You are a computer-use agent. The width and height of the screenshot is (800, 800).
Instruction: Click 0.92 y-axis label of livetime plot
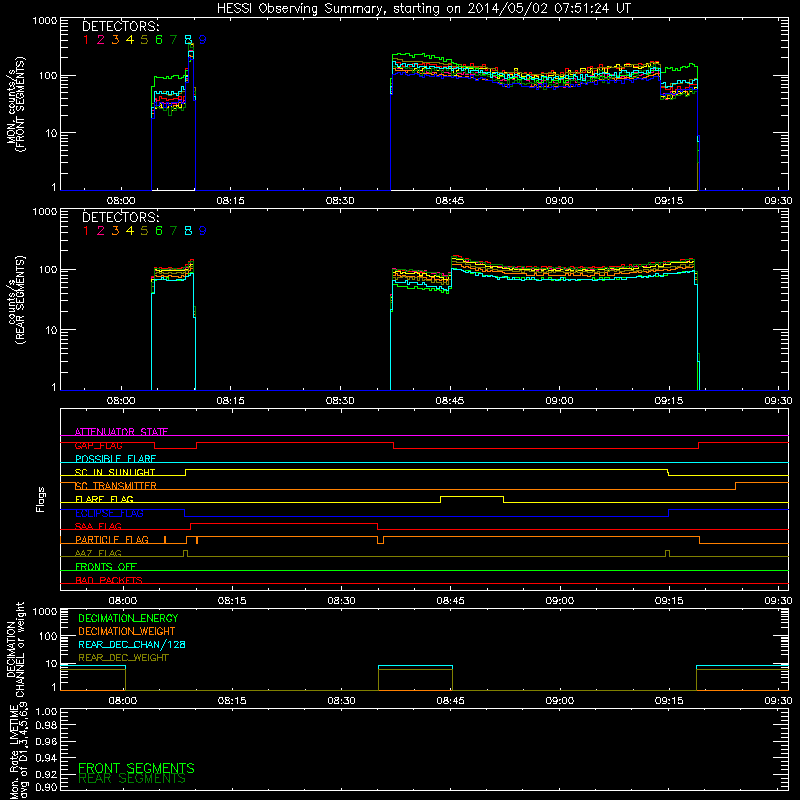click(46, 774)
